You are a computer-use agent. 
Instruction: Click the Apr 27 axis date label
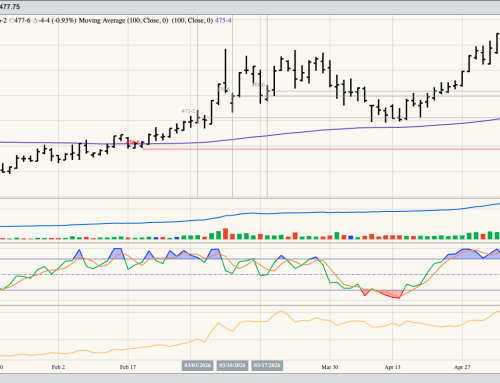click(462, 367)
